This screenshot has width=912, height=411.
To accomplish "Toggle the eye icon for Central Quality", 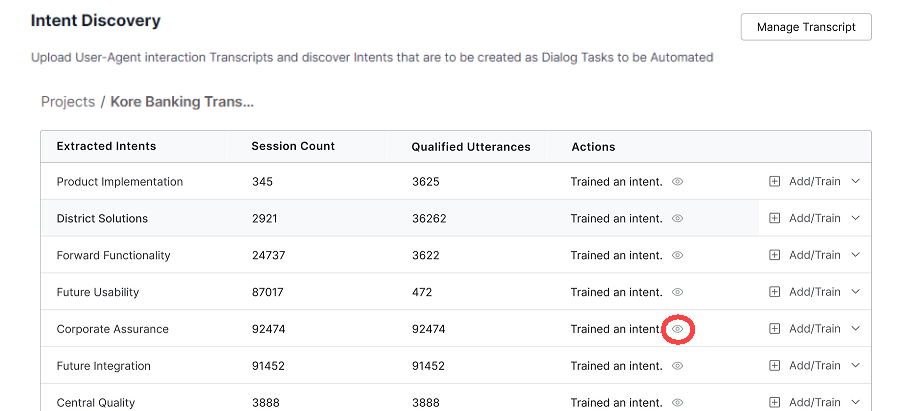I will (x=677, y=402).
